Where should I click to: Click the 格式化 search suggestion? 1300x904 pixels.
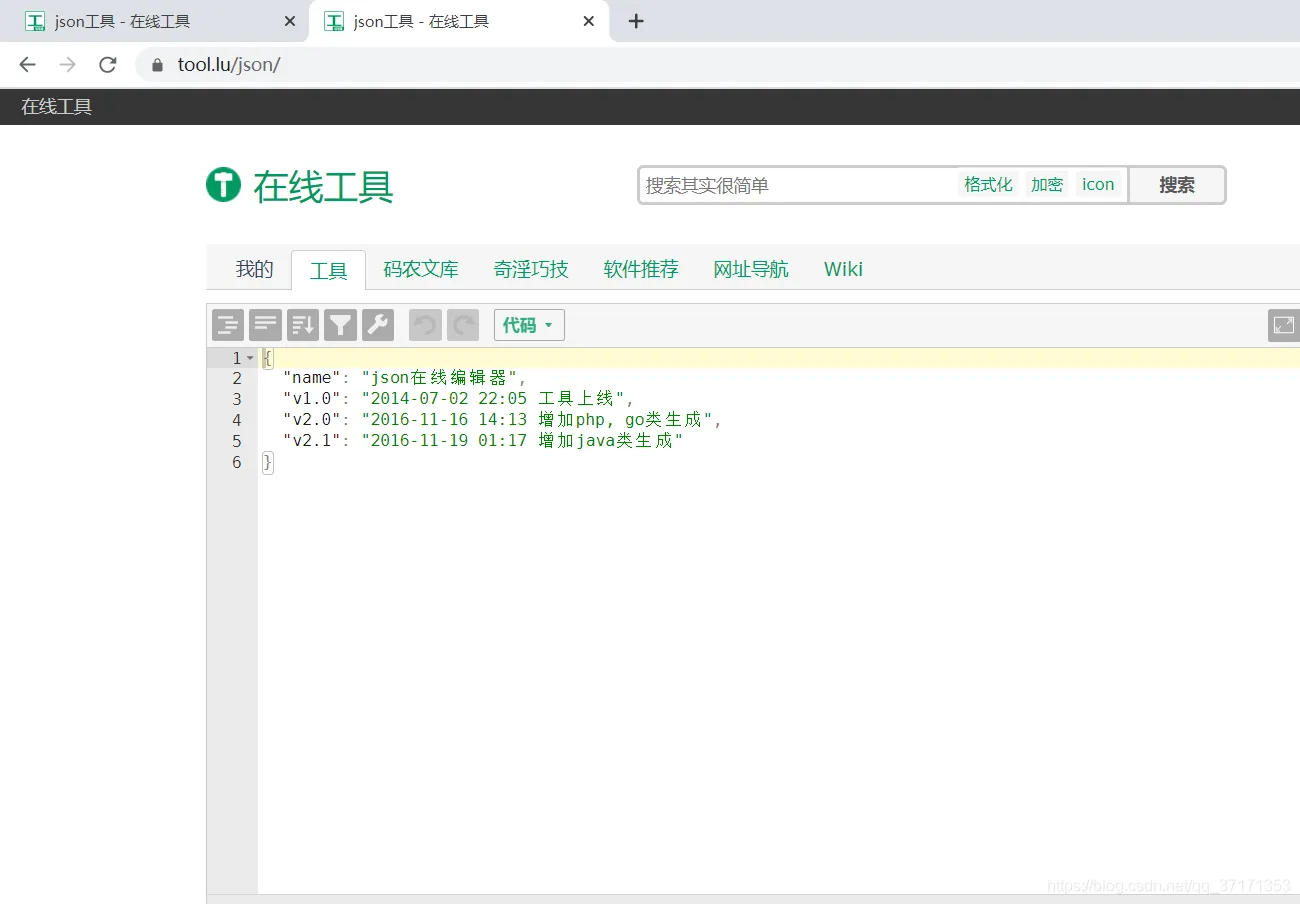988,184
